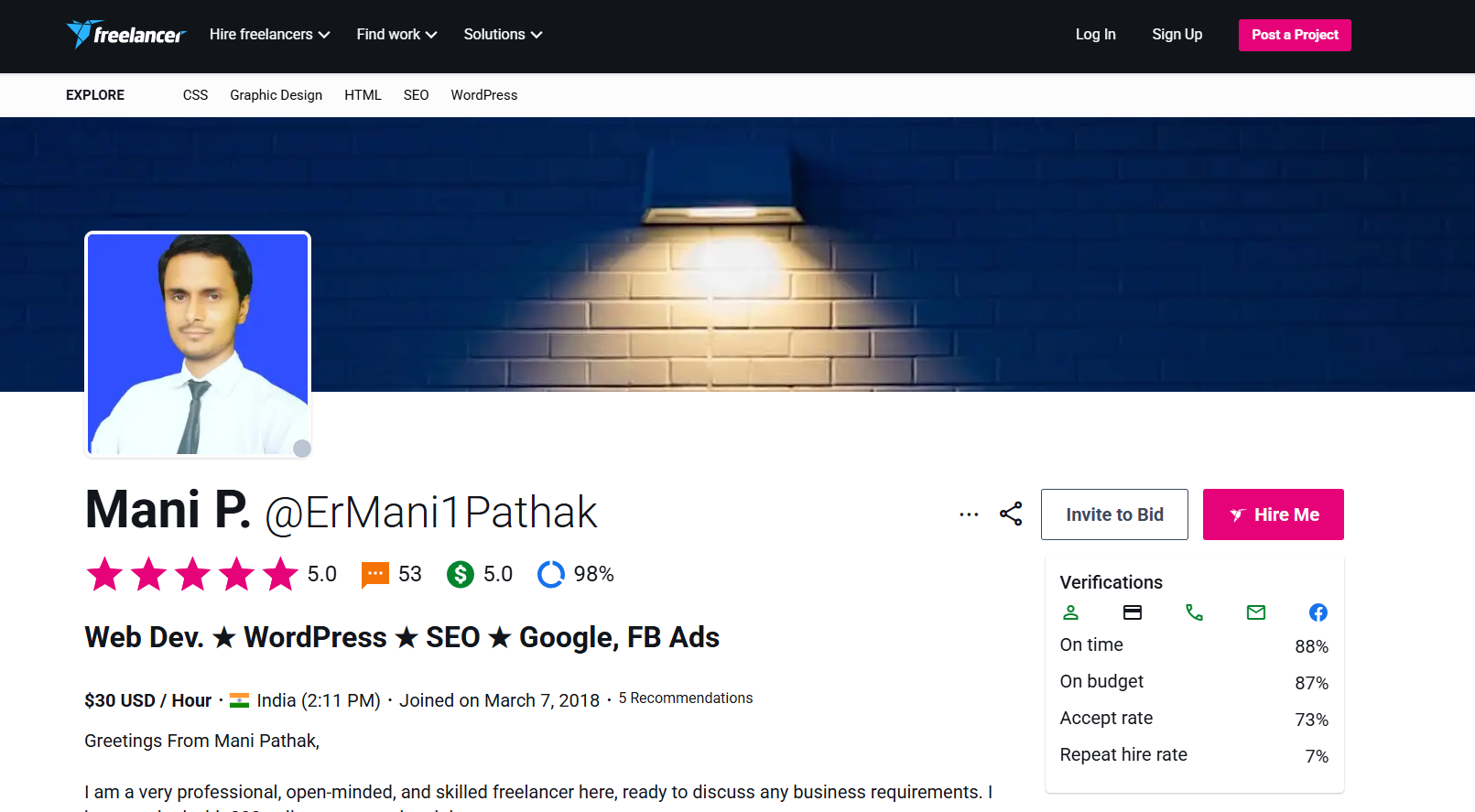This screenshot has height=812, width=1475.
Task: Open the three-dots more options menu
Action: click(x=969, y=514)
